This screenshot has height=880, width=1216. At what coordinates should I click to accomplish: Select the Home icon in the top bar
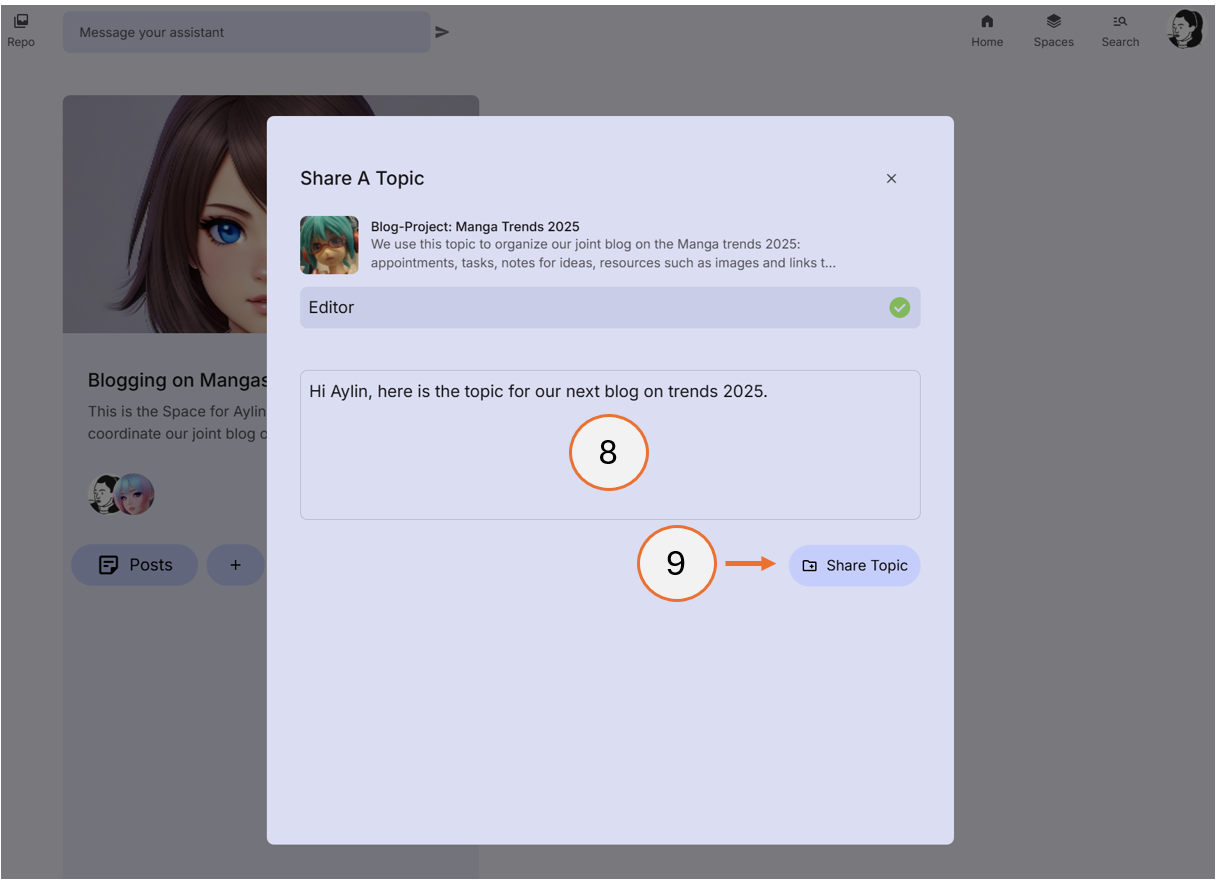[x=987, y=28]
